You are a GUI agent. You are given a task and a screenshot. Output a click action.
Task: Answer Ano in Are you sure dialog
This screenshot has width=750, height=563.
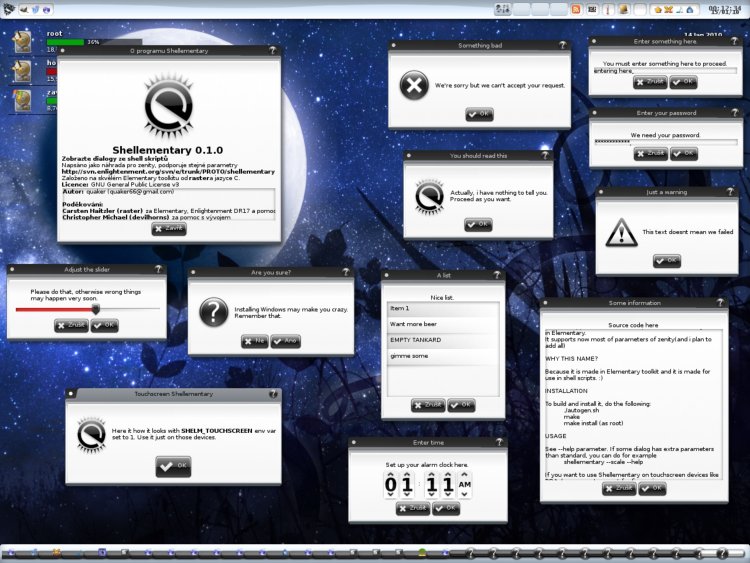point(286,341)
